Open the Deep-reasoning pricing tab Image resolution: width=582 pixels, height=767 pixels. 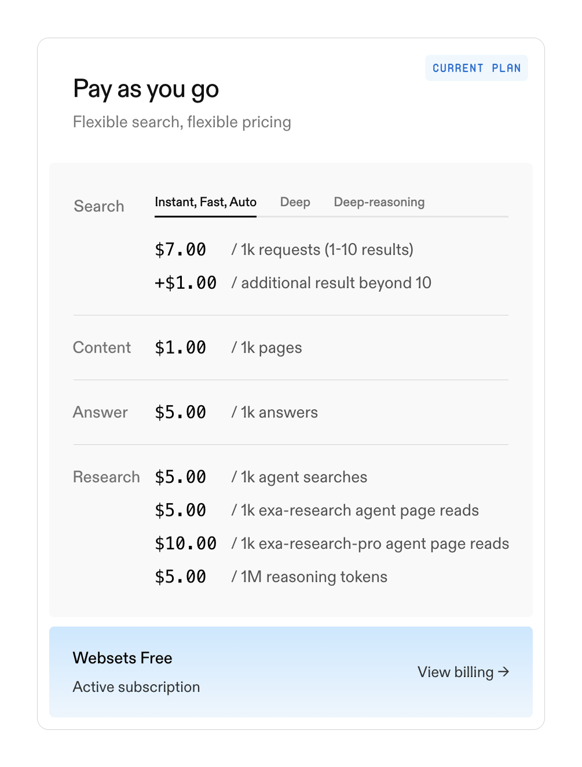(379, 202)
